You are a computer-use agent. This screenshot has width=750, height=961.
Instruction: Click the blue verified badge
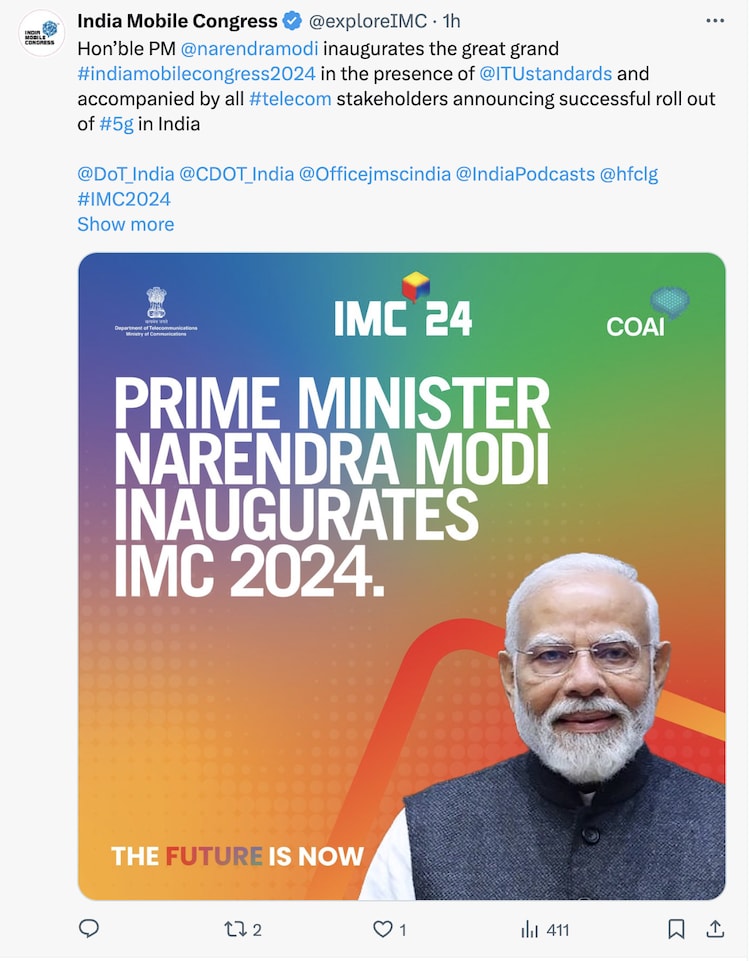(x=293, y=21)
